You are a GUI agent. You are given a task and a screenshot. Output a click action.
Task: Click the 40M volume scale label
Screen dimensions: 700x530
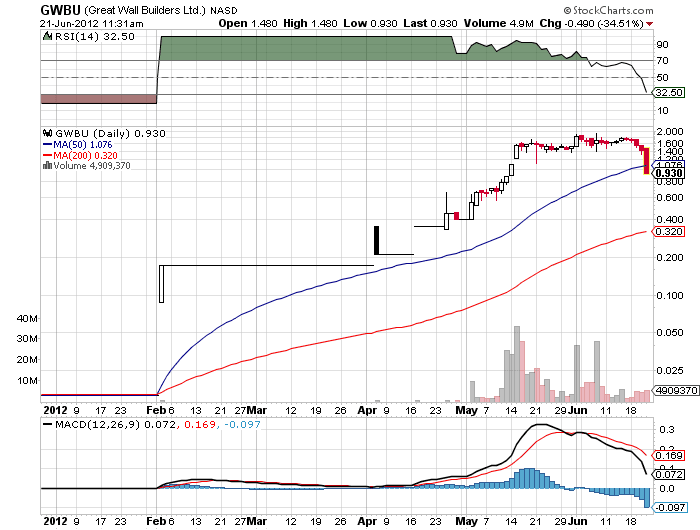(x=27, y=318)
